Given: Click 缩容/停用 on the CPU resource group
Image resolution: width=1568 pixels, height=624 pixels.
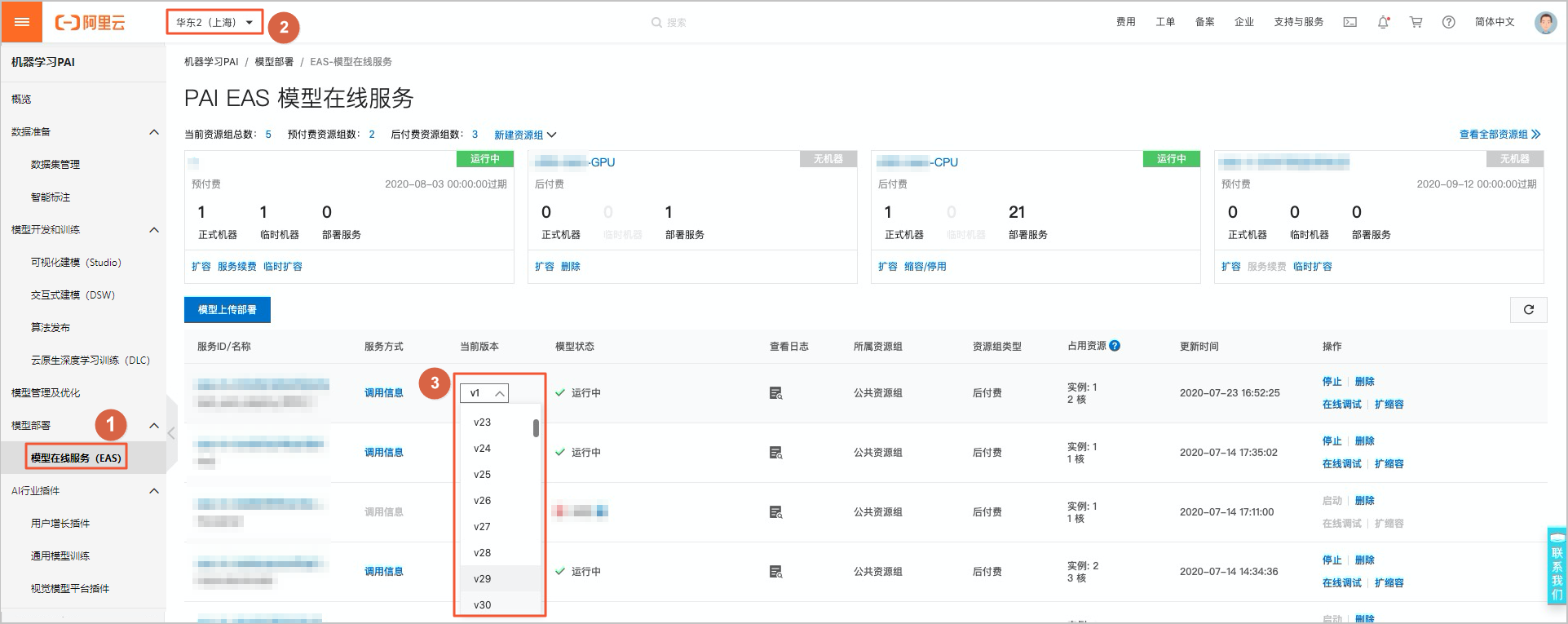Looking at the screenshot, I should tap(925, 267).
